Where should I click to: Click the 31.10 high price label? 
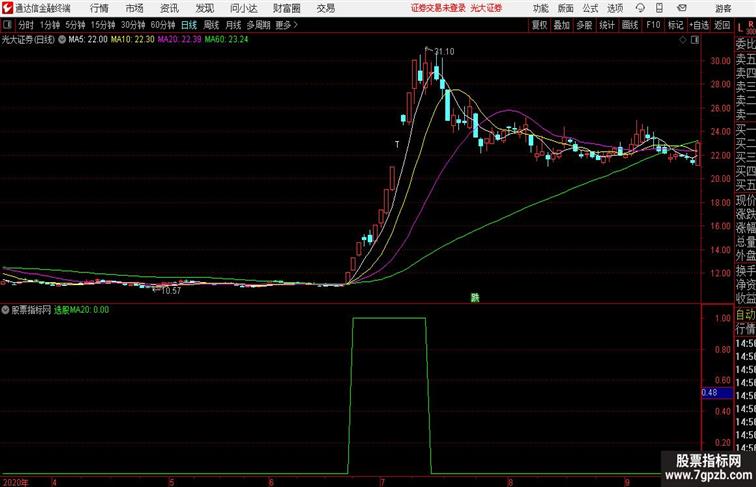(444, 52)
